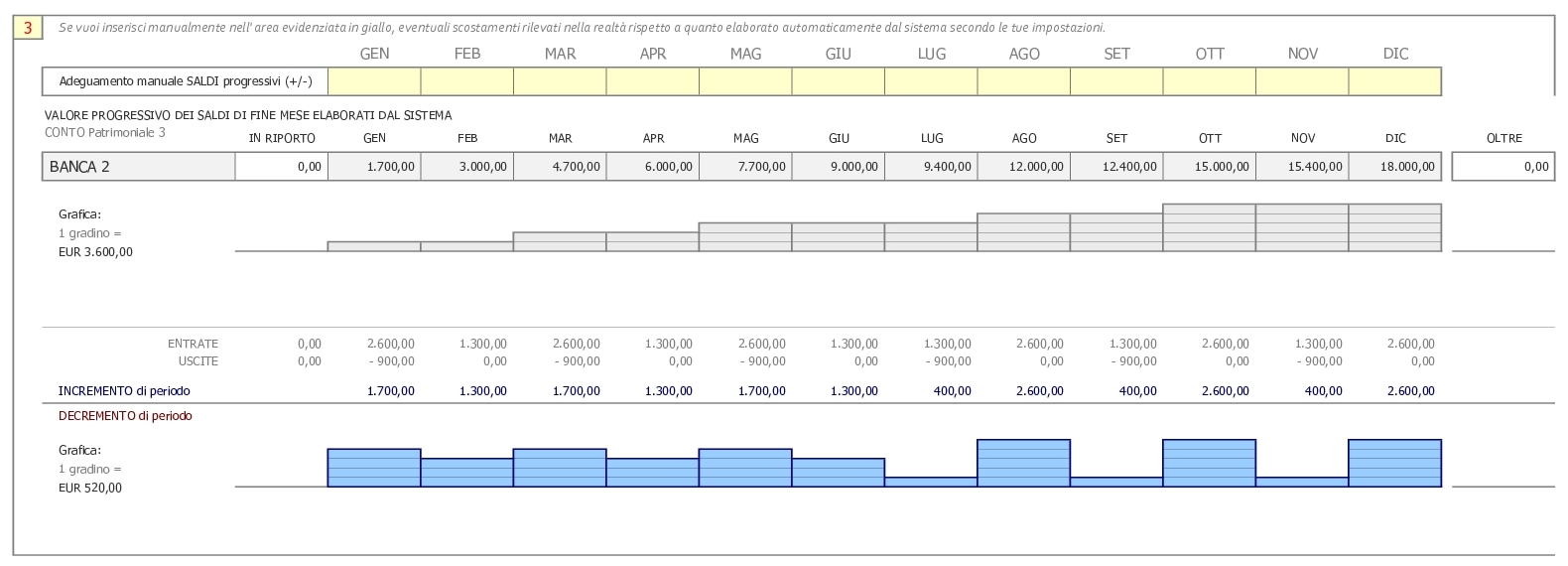Select the yellow DIC adjustment cell
This screenshot has height=566, width=1568.
coord(1395,81)
